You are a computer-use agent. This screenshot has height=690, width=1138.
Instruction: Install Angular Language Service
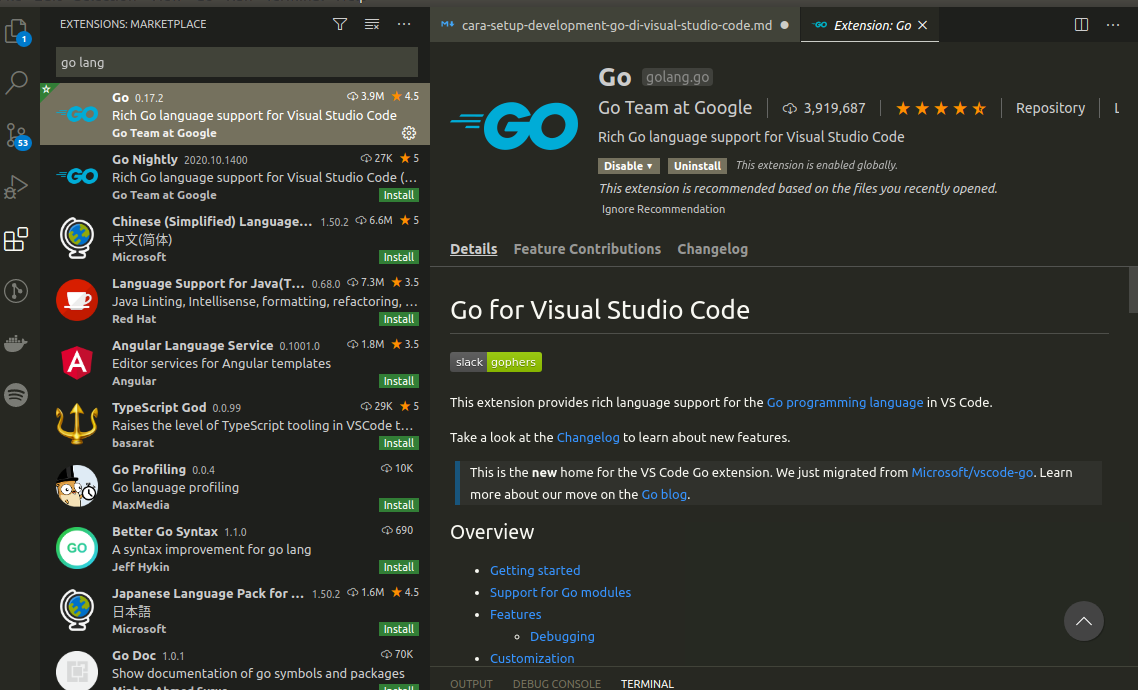398,381
